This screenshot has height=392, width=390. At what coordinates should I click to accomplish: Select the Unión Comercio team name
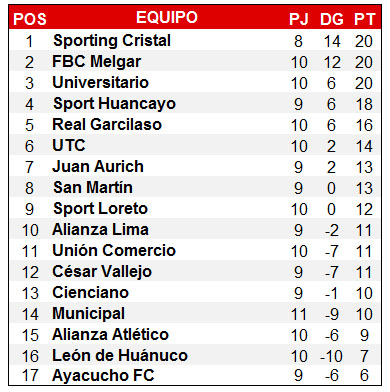(114, 250)
